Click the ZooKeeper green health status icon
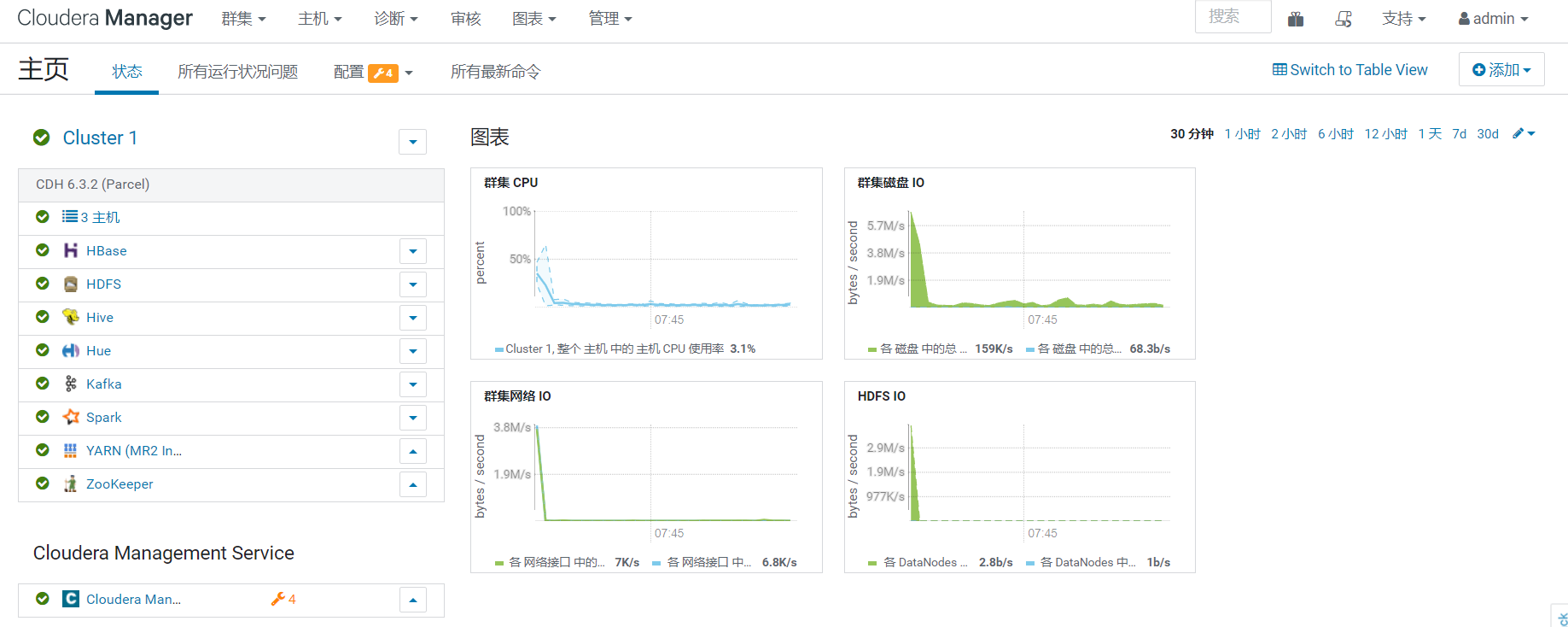The image size is (1568, 627). point(43,483)
